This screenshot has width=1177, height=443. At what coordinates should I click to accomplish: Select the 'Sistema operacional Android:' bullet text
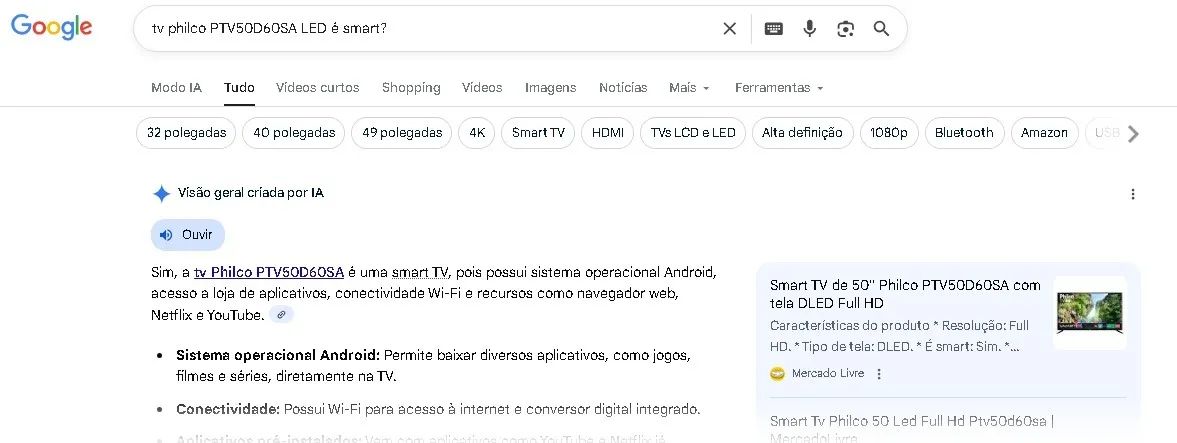point(278,354)
